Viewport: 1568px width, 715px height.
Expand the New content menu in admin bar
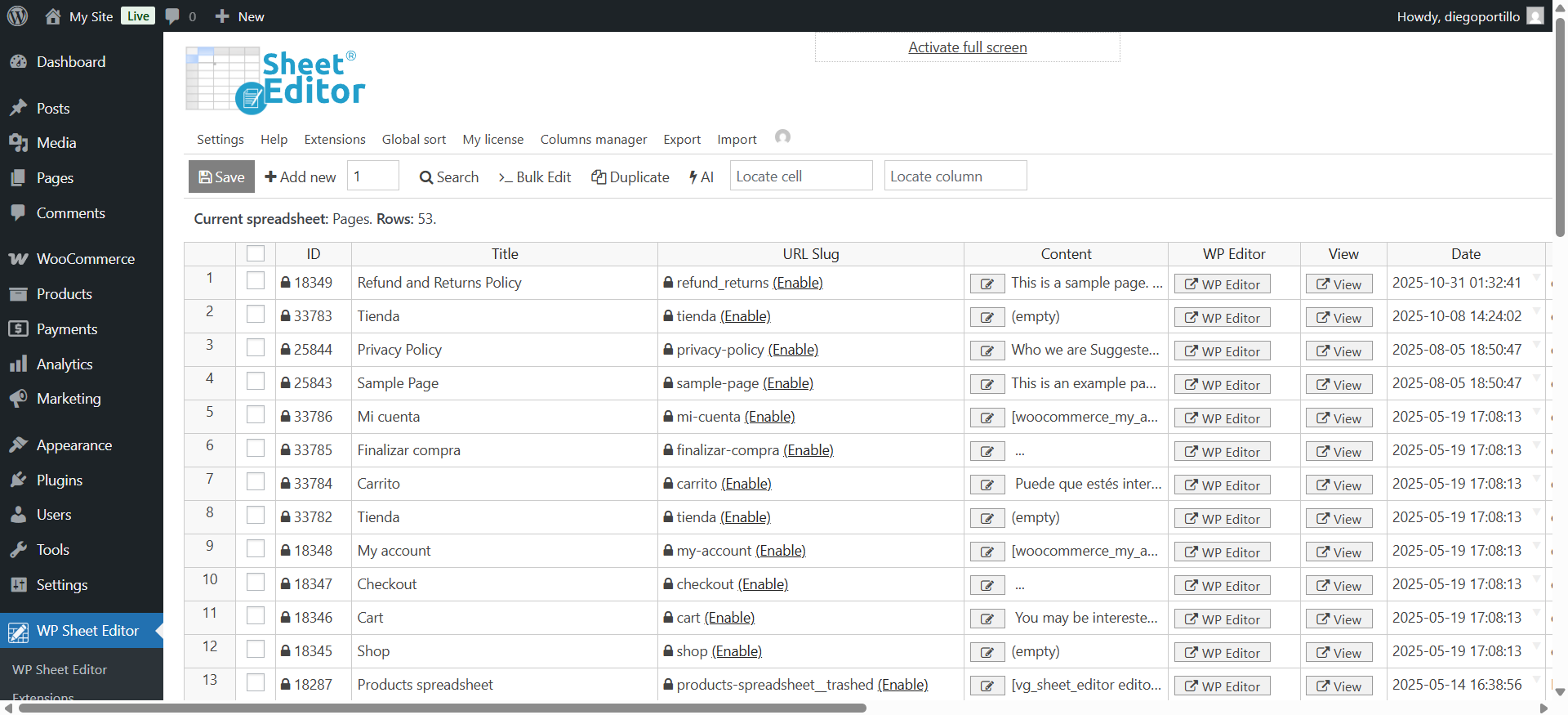tap(240, 16)
